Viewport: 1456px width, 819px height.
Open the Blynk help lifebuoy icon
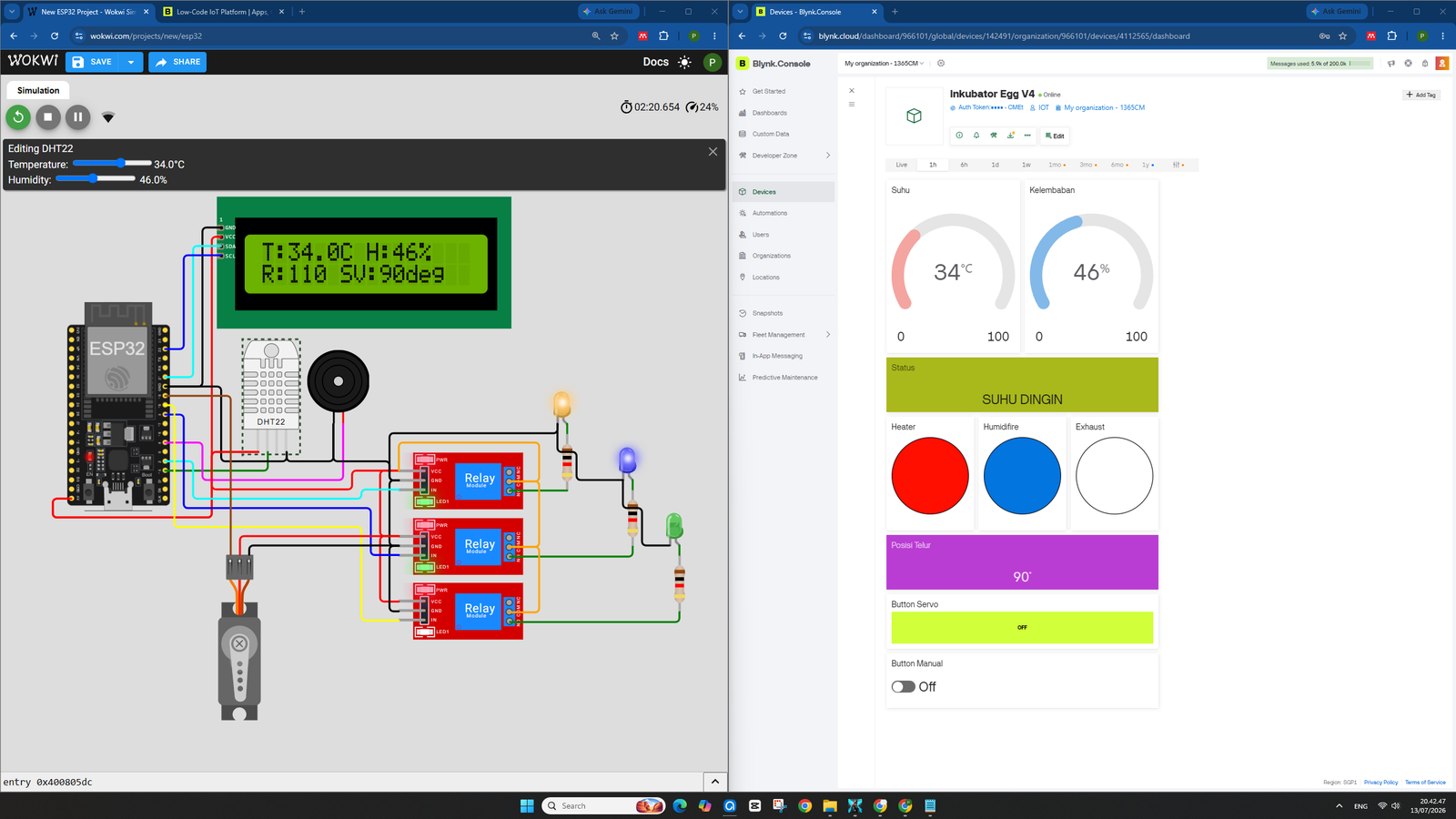(x=1408, y=64)
